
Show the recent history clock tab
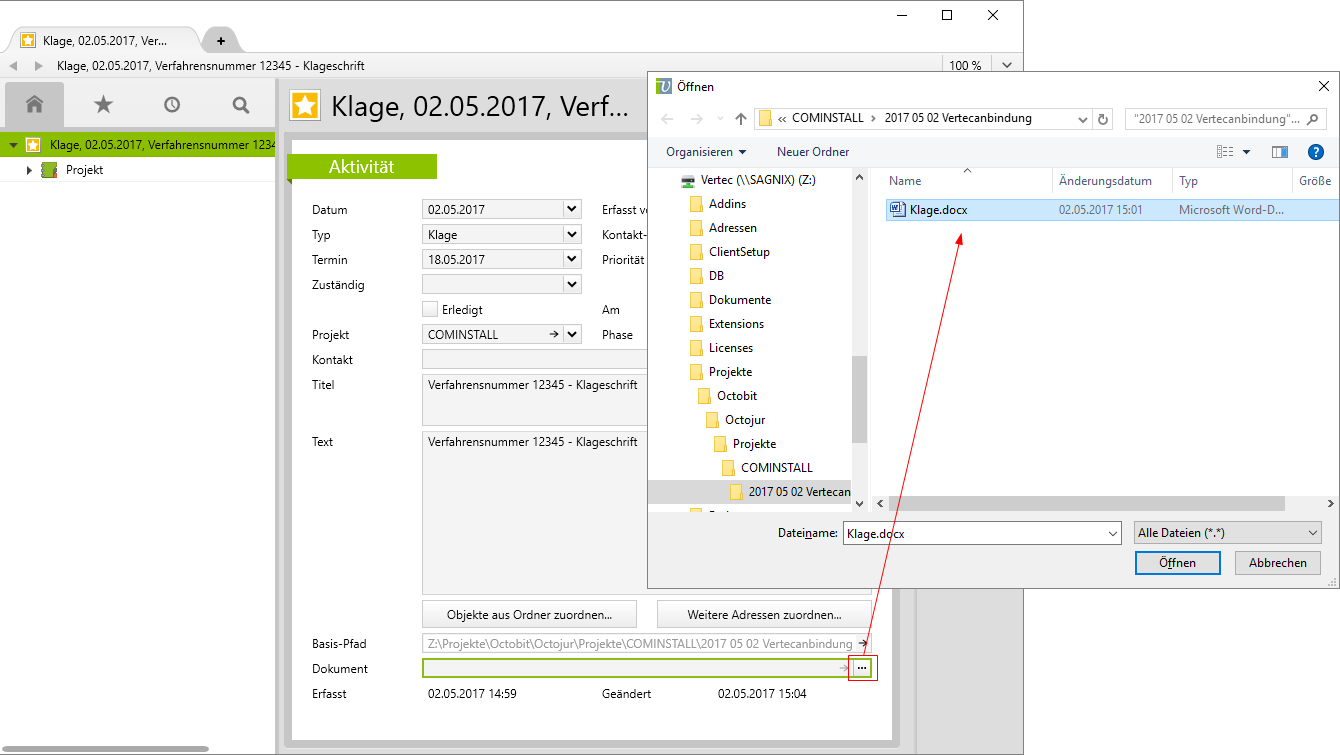[x=172, y=104]
